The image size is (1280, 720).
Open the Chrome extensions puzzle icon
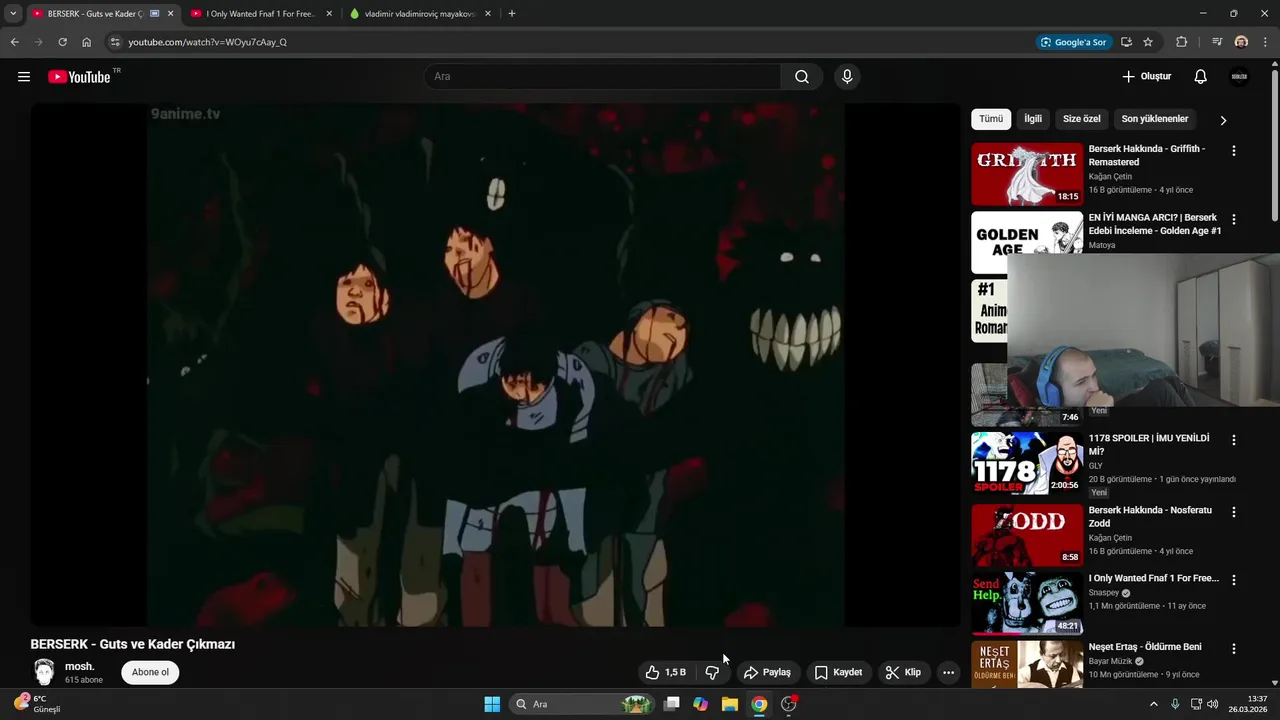click(x=1181, y=42)
